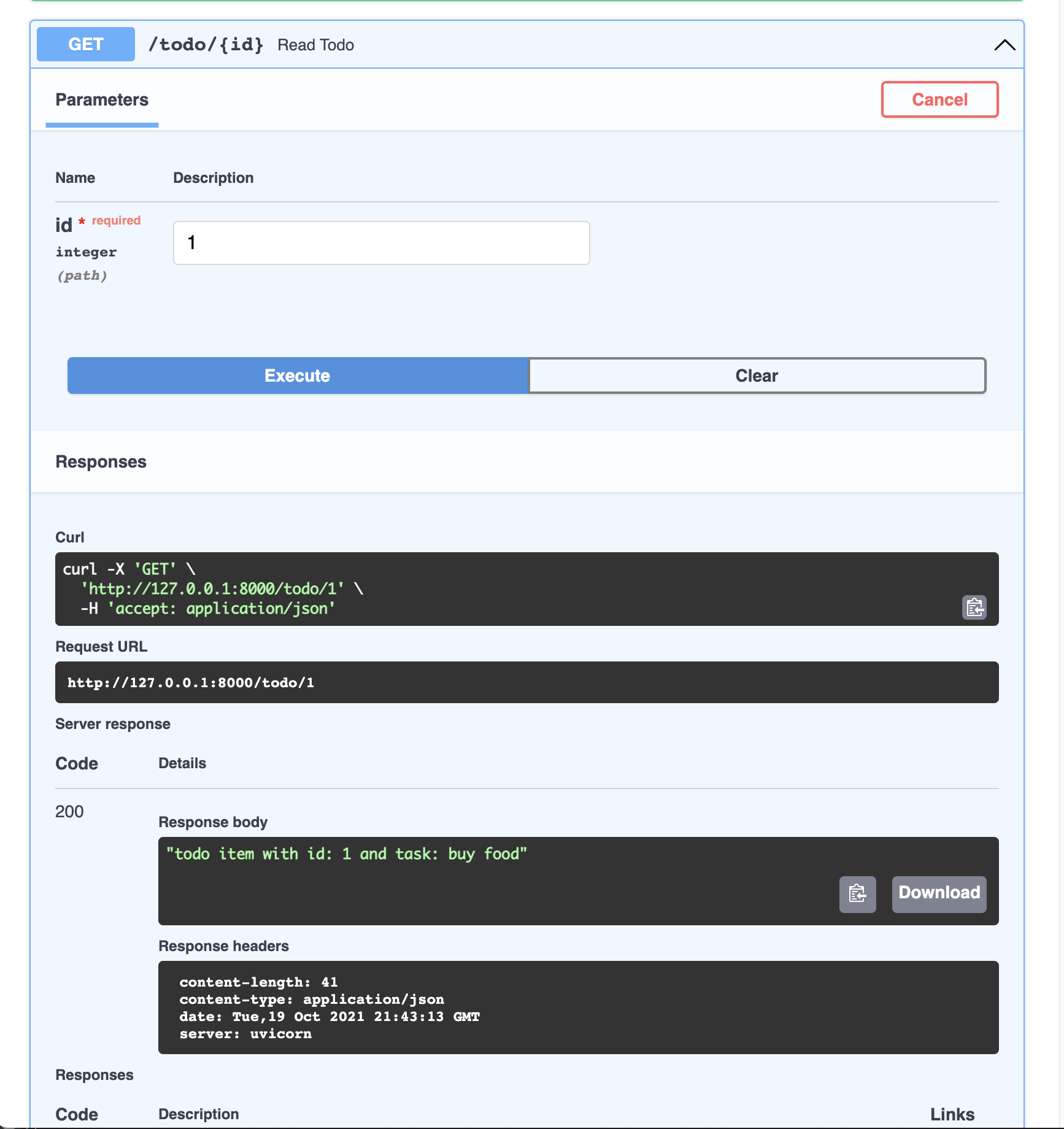This screenshot has height=1129, width=1064.
Task: Execute the GET todo request
Action: pos(298,376)
